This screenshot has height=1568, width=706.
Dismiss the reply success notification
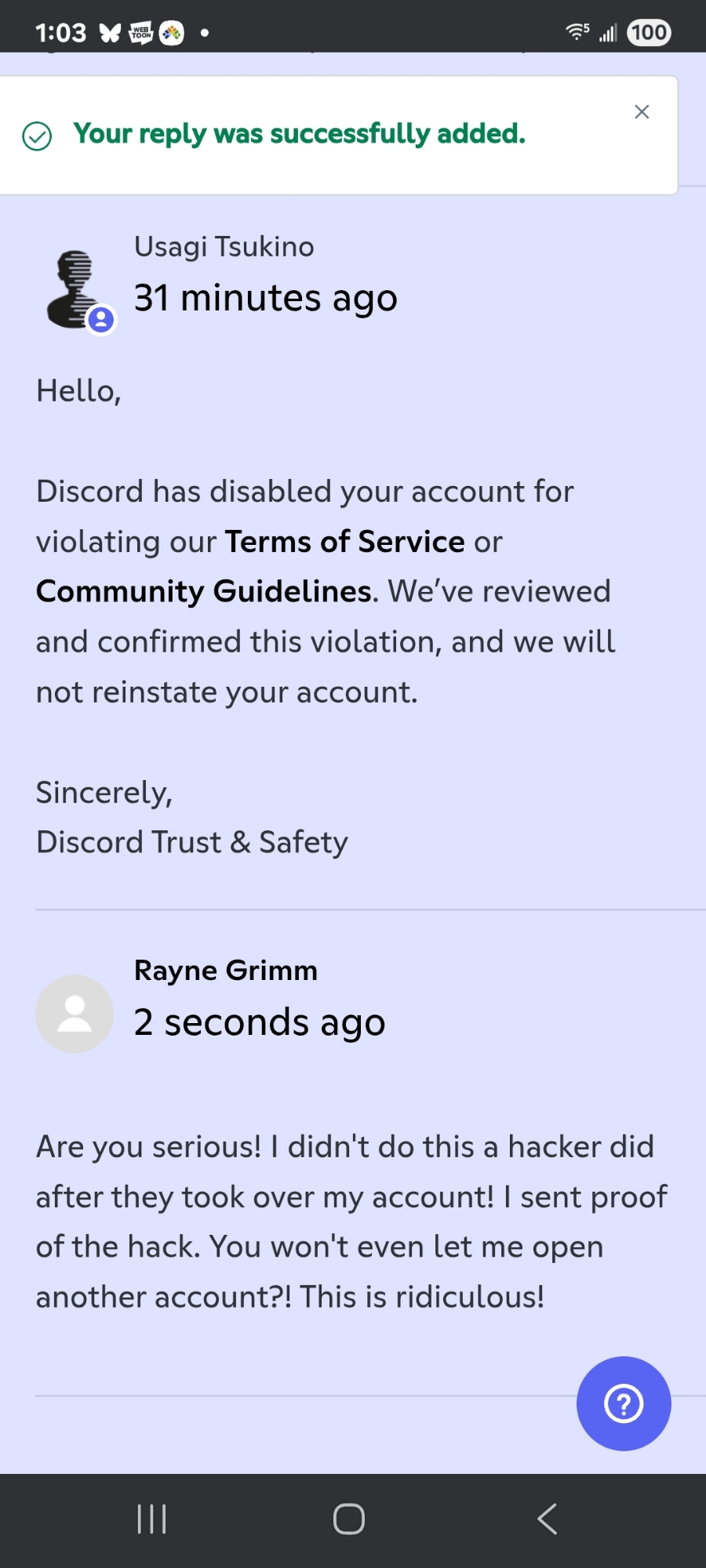[x=642, y=112]
